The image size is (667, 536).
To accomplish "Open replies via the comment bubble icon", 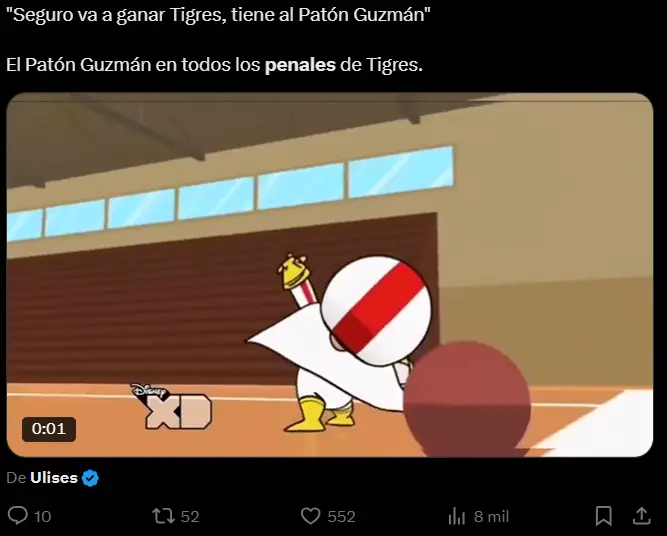I will pyautogui.click(x=18, y=516).
